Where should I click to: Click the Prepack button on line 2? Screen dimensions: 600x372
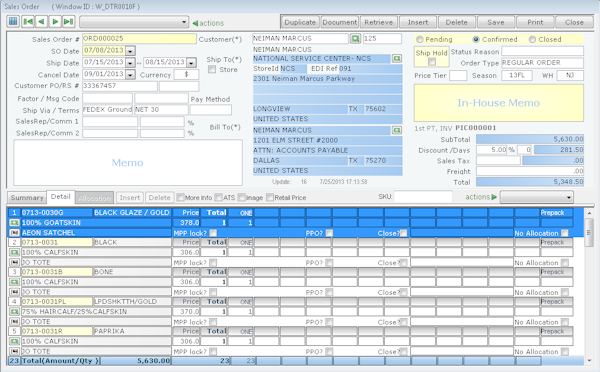coord(556,242)
